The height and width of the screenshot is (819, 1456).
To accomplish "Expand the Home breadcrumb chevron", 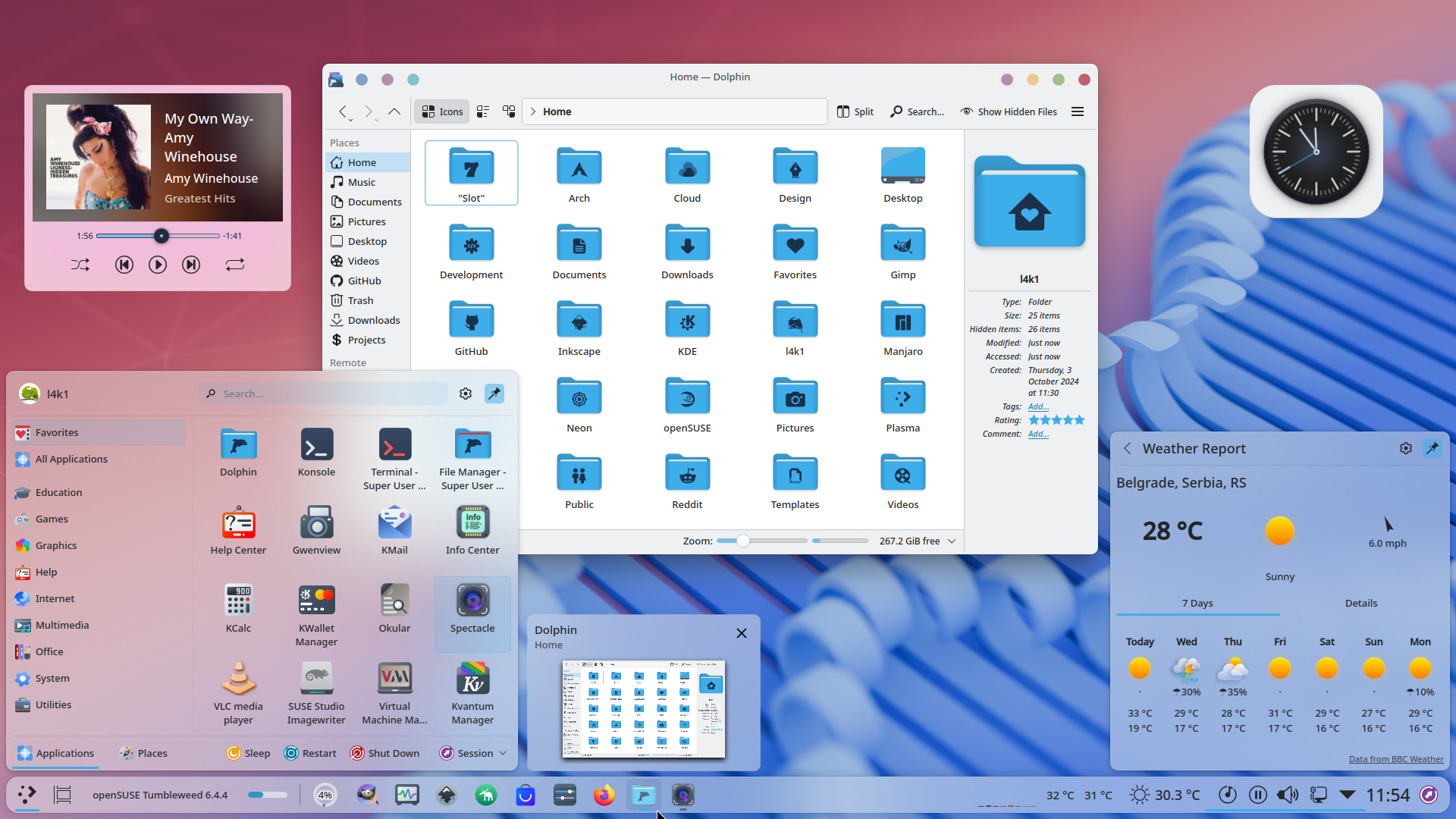I will click(534, 111).
